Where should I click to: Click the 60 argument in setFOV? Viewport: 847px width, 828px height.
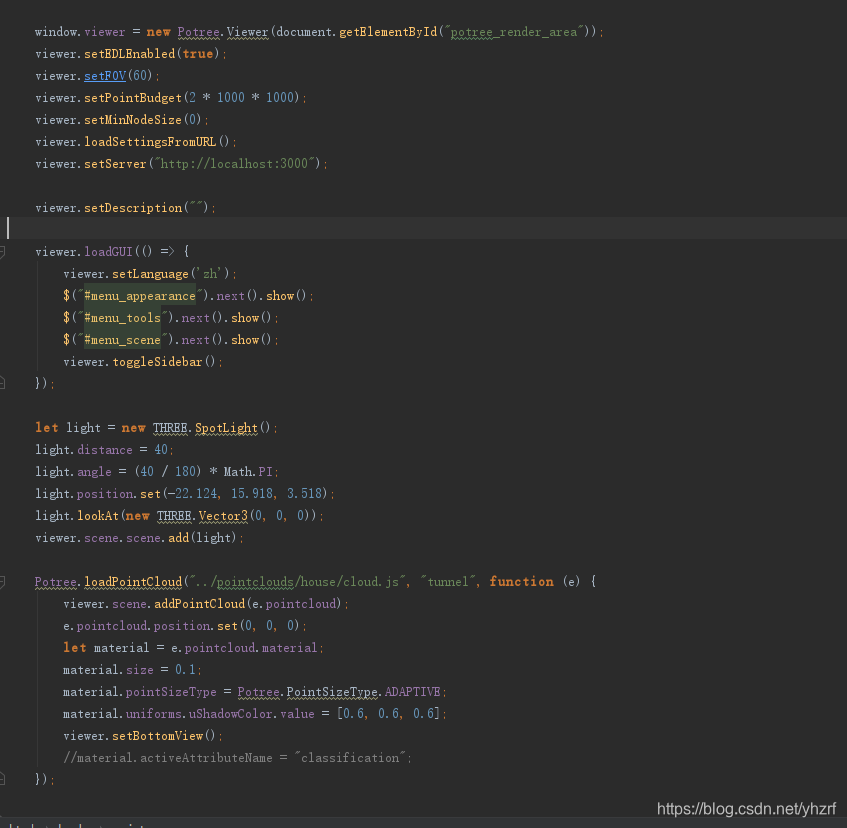[139, 76]
